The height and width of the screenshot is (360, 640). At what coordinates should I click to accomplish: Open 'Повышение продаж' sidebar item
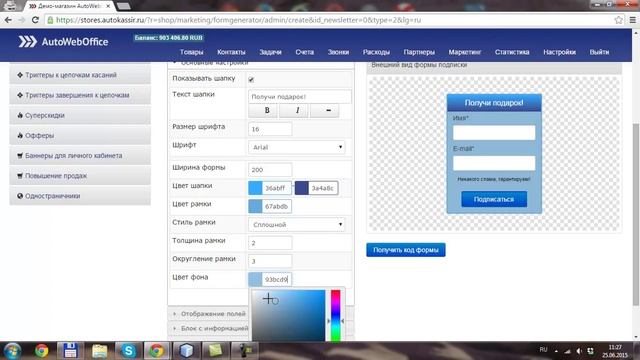80,176
